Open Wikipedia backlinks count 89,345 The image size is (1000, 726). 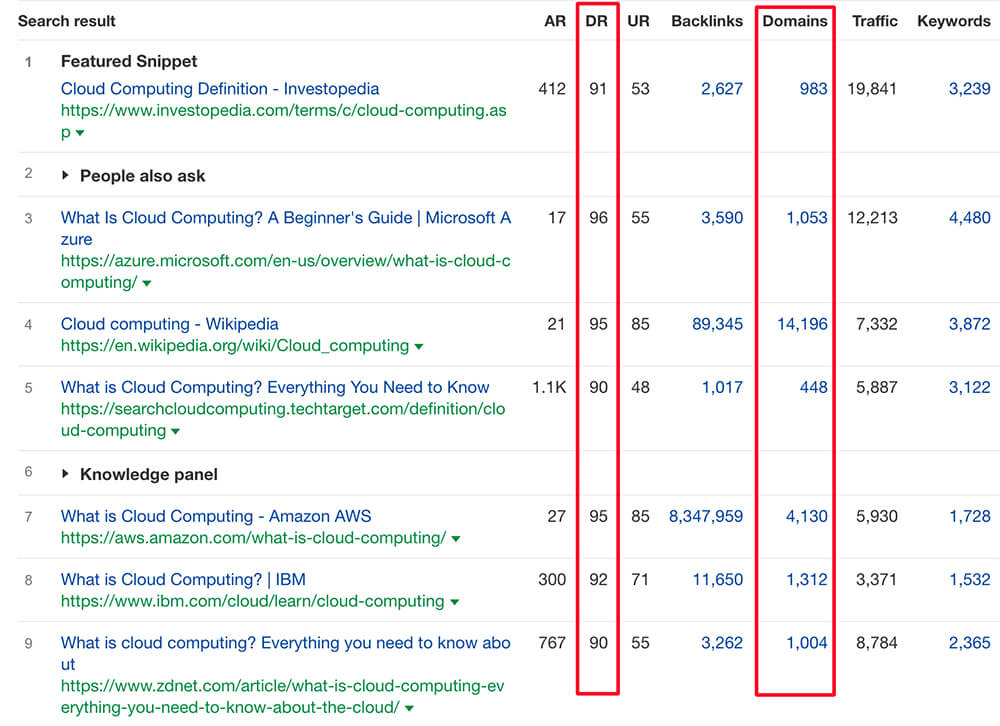coord(717,324)
